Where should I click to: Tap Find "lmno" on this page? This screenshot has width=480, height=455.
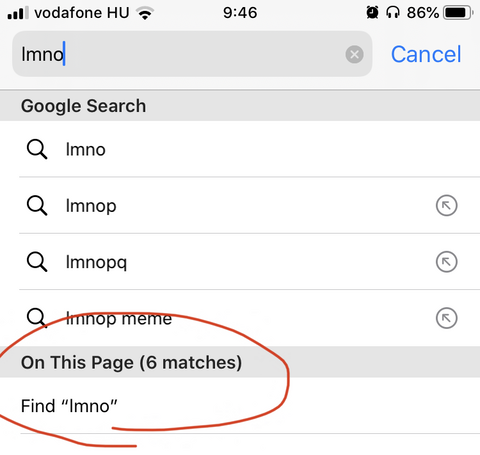pos(240,406)
